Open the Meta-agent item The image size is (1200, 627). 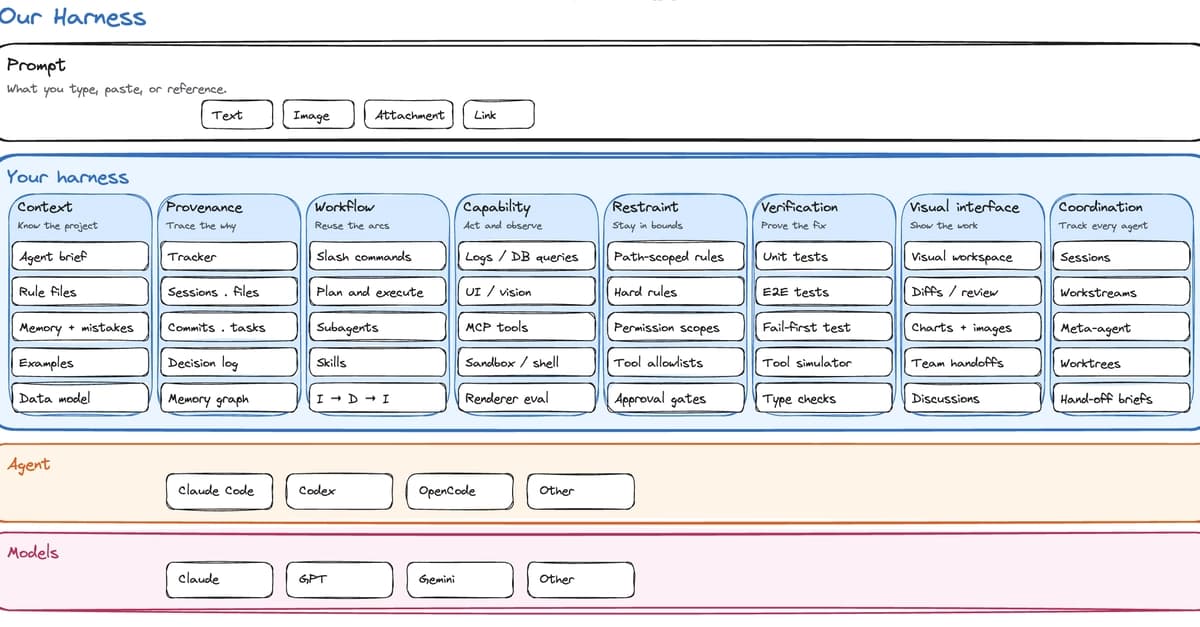tap(1122, 327)
